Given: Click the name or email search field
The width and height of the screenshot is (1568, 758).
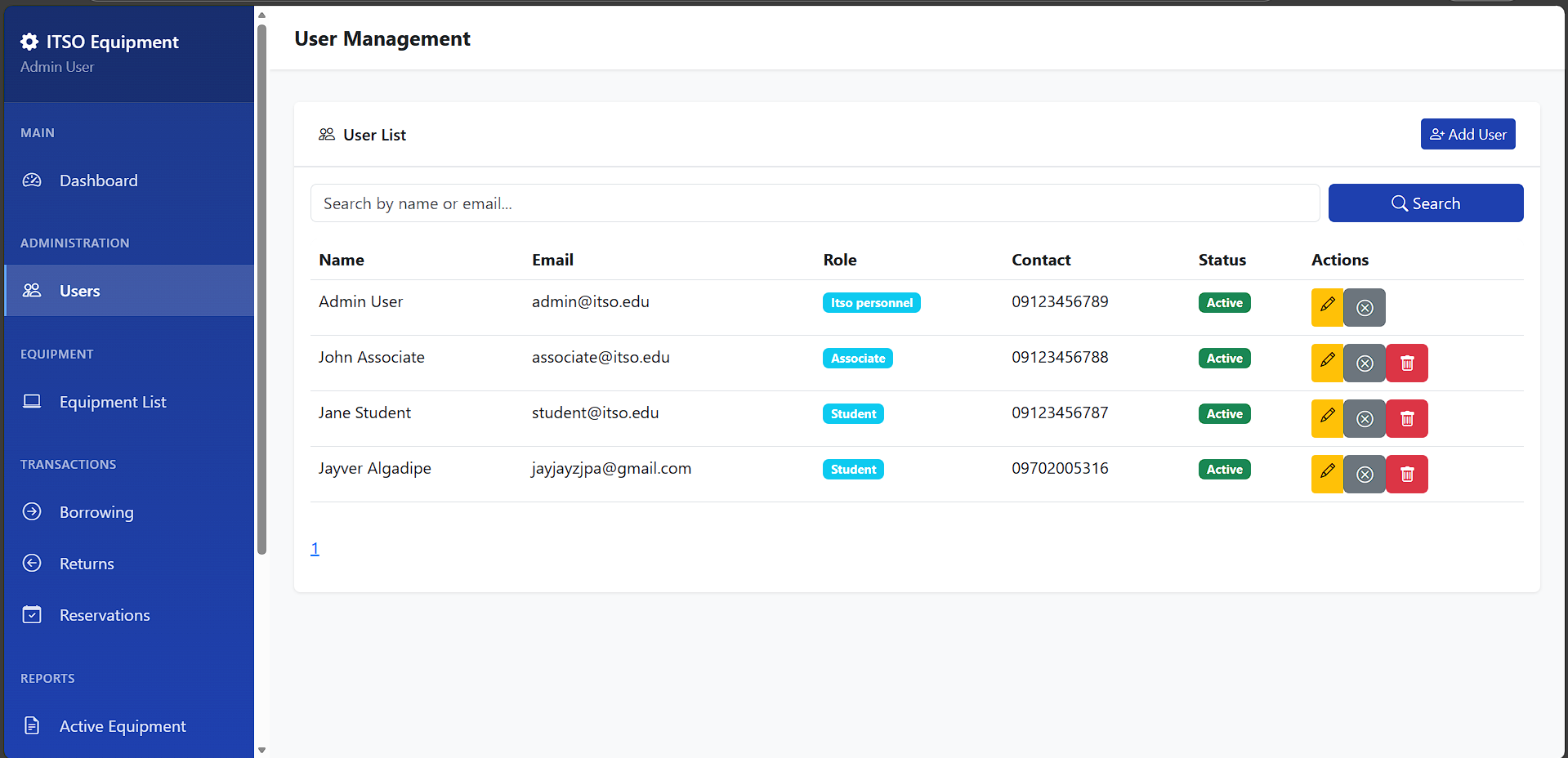Looking at the screenshot, I should pos(815,203).
